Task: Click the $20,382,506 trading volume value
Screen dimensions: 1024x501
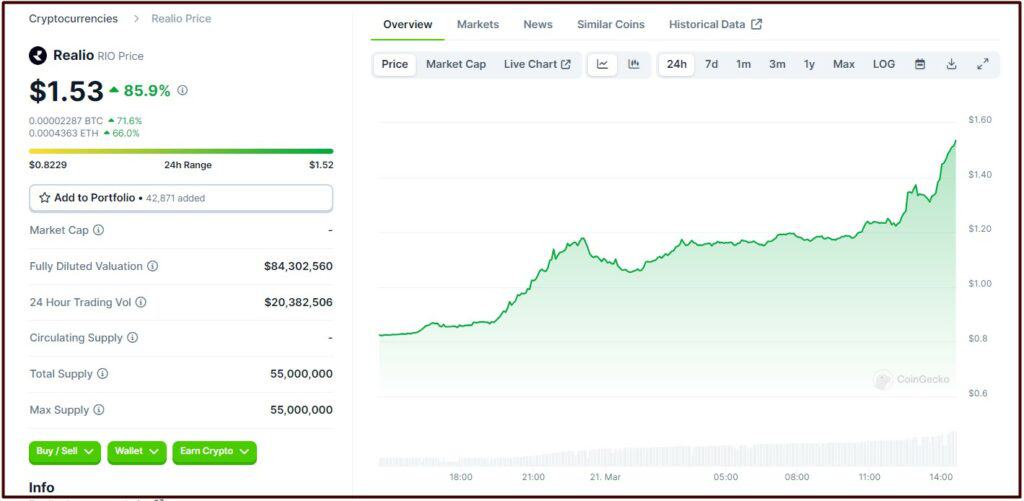Action: click(298, 302)
